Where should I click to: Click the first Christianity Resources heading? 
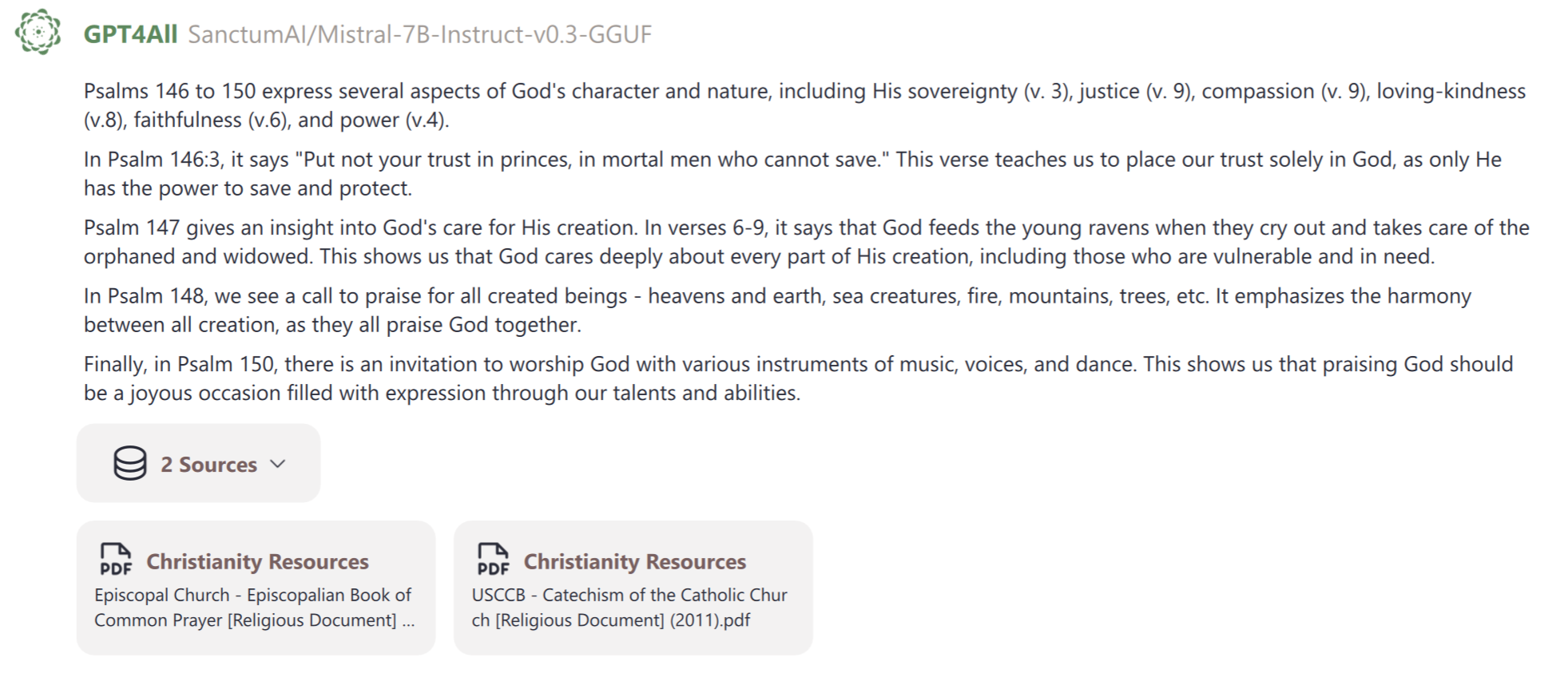[257, 561]
